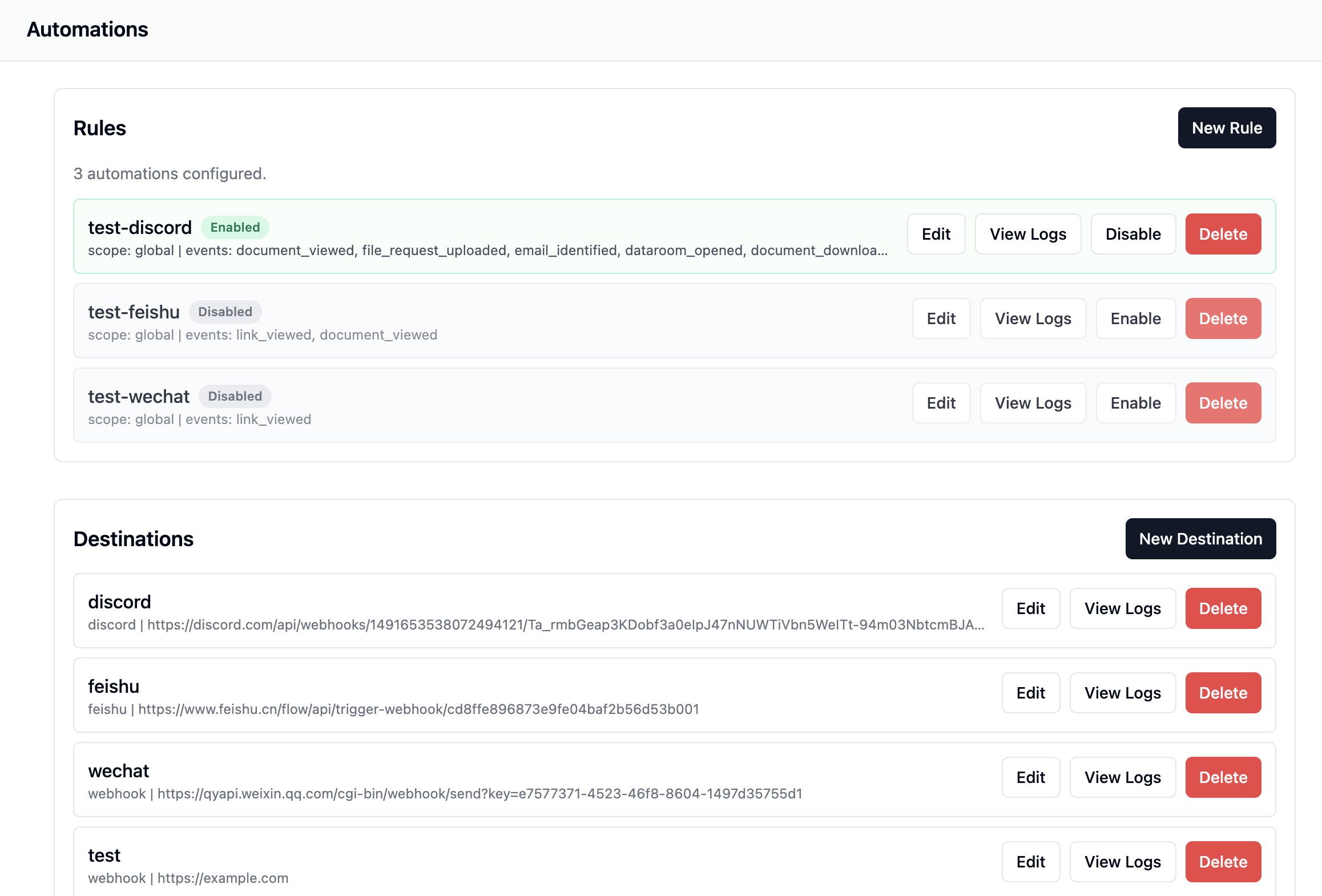Edit the feishu destination
Screen dimensions: 1322x896
(1031, 693)
